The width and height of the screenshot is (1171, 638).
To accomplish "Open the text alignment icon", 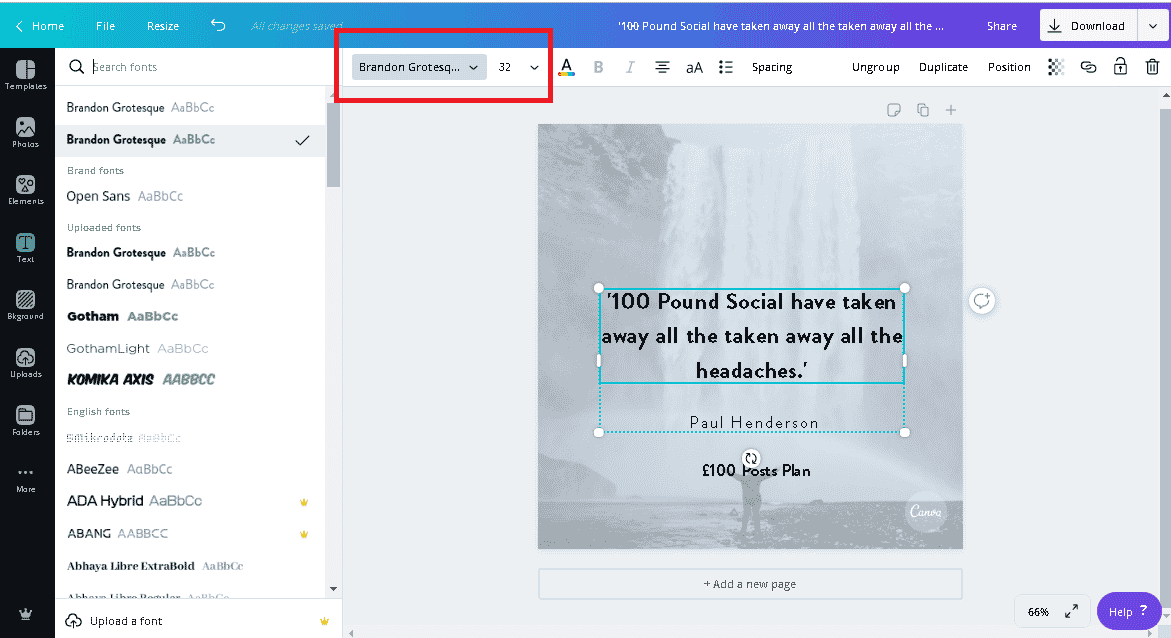I will pos(662,67).
